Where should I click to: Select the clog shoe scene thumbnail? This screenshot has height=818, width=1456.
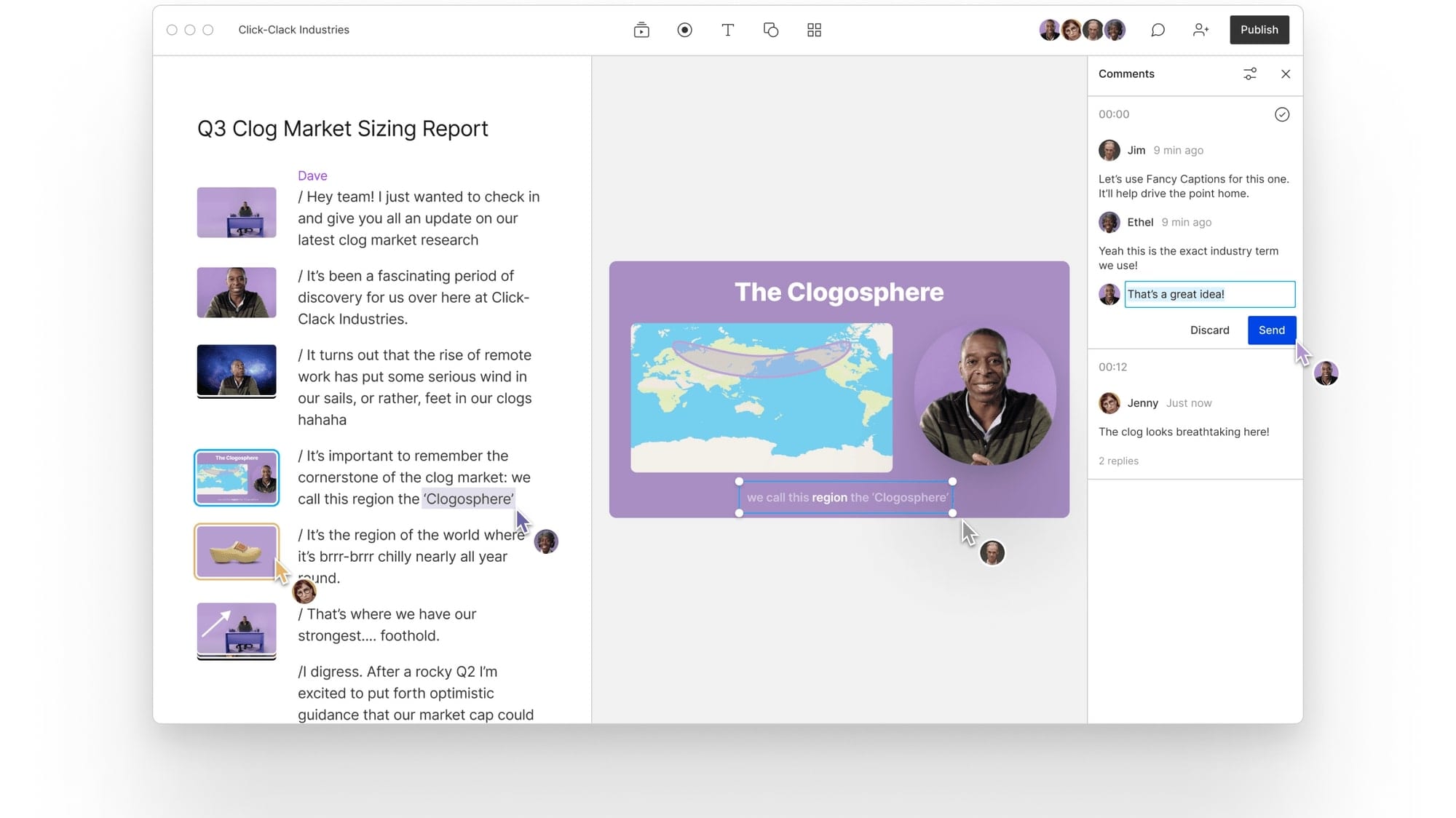(x=237, y=551)
